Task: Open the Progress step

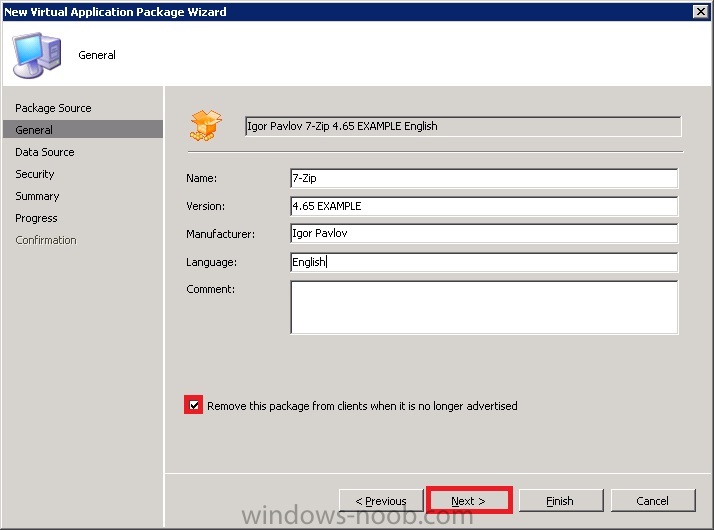Action: point(36,218)
